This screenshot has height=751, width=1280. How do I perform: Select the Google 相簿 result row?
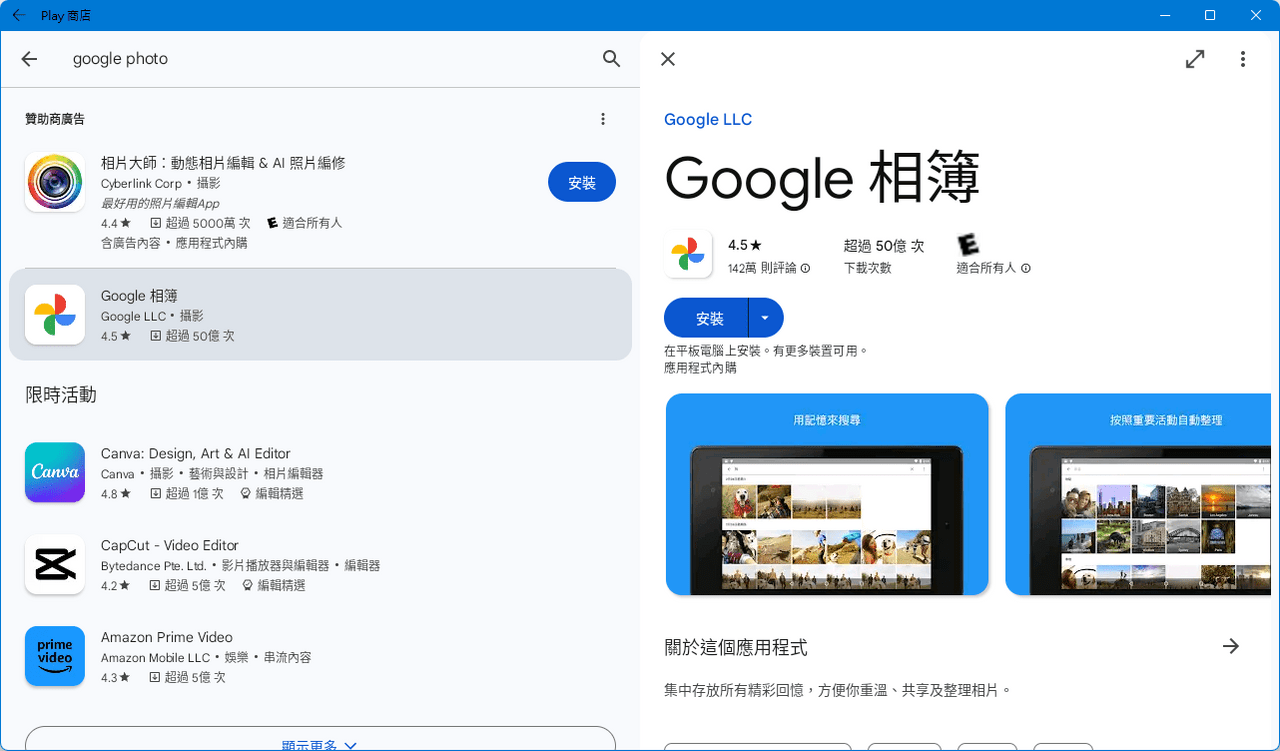point(320,314)
